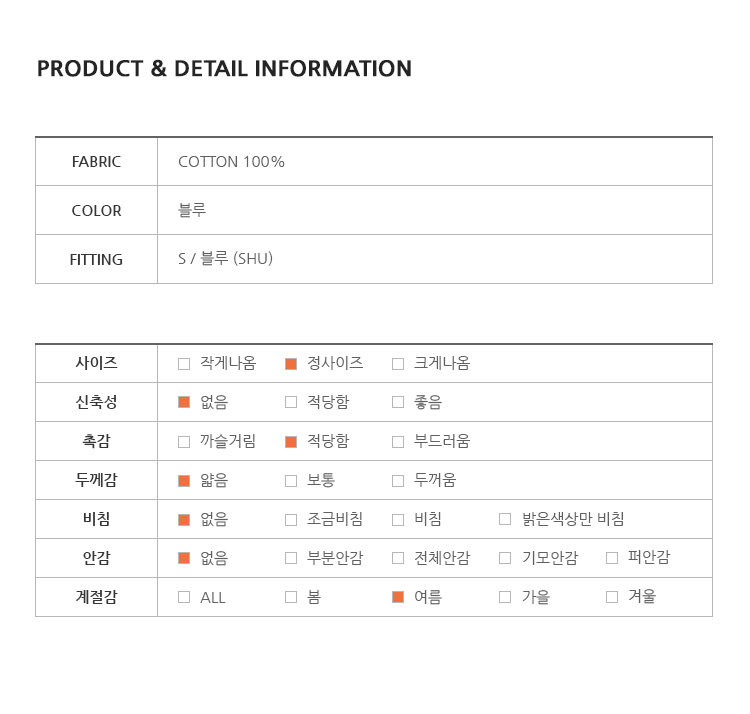
Task: Toggle the 정사이즈 checkbox
Action: (291, 364)
